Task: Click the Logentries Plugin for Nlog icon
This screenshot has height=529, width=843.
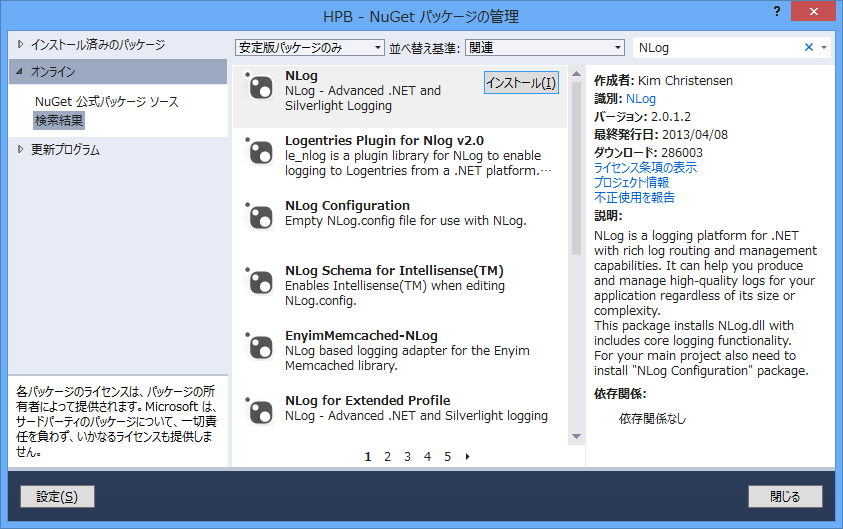Action: tap(260, 151)
